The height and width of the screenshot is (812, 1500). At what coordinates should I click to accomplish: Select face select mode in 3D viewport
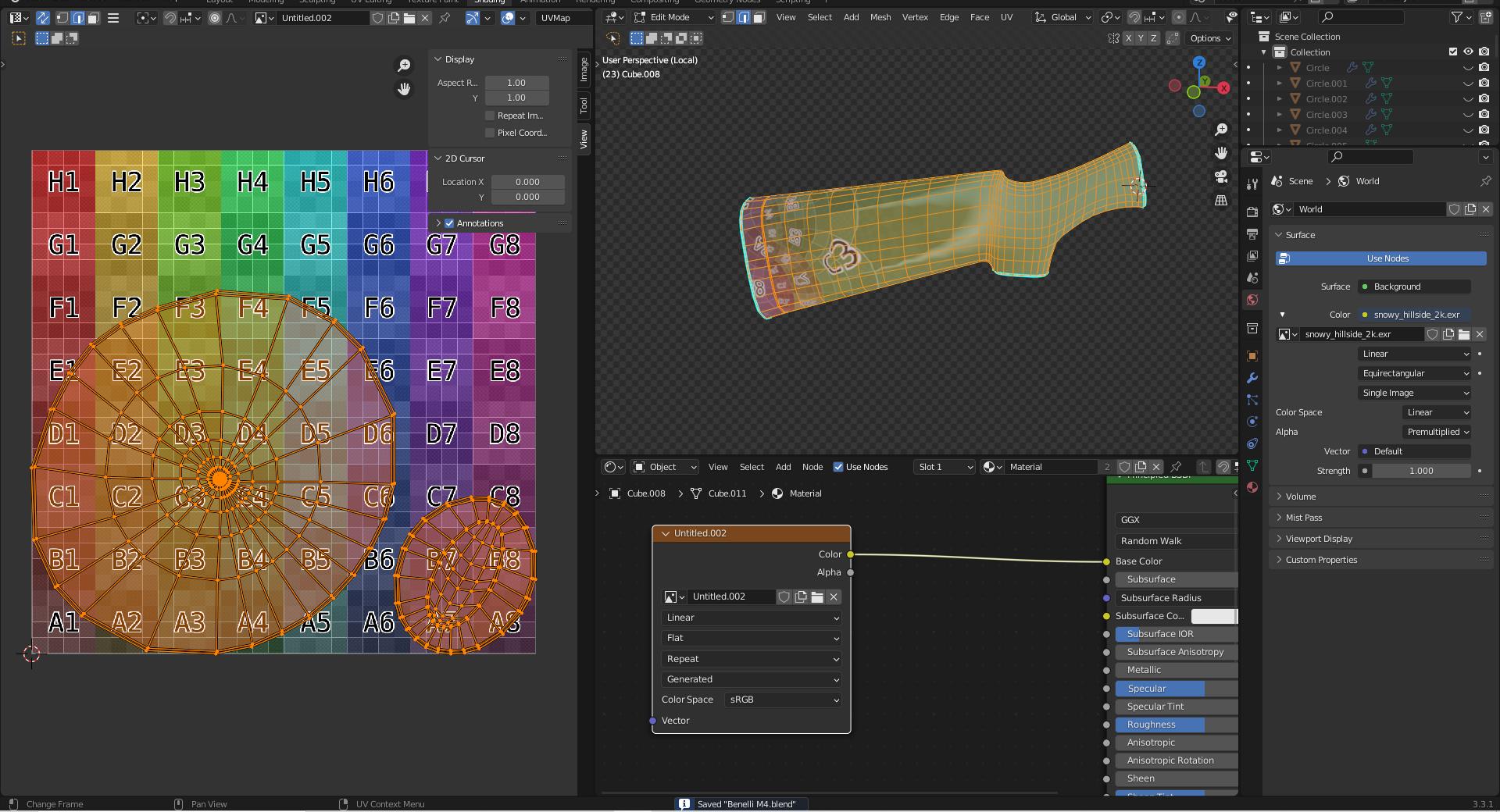pos(759,17)
